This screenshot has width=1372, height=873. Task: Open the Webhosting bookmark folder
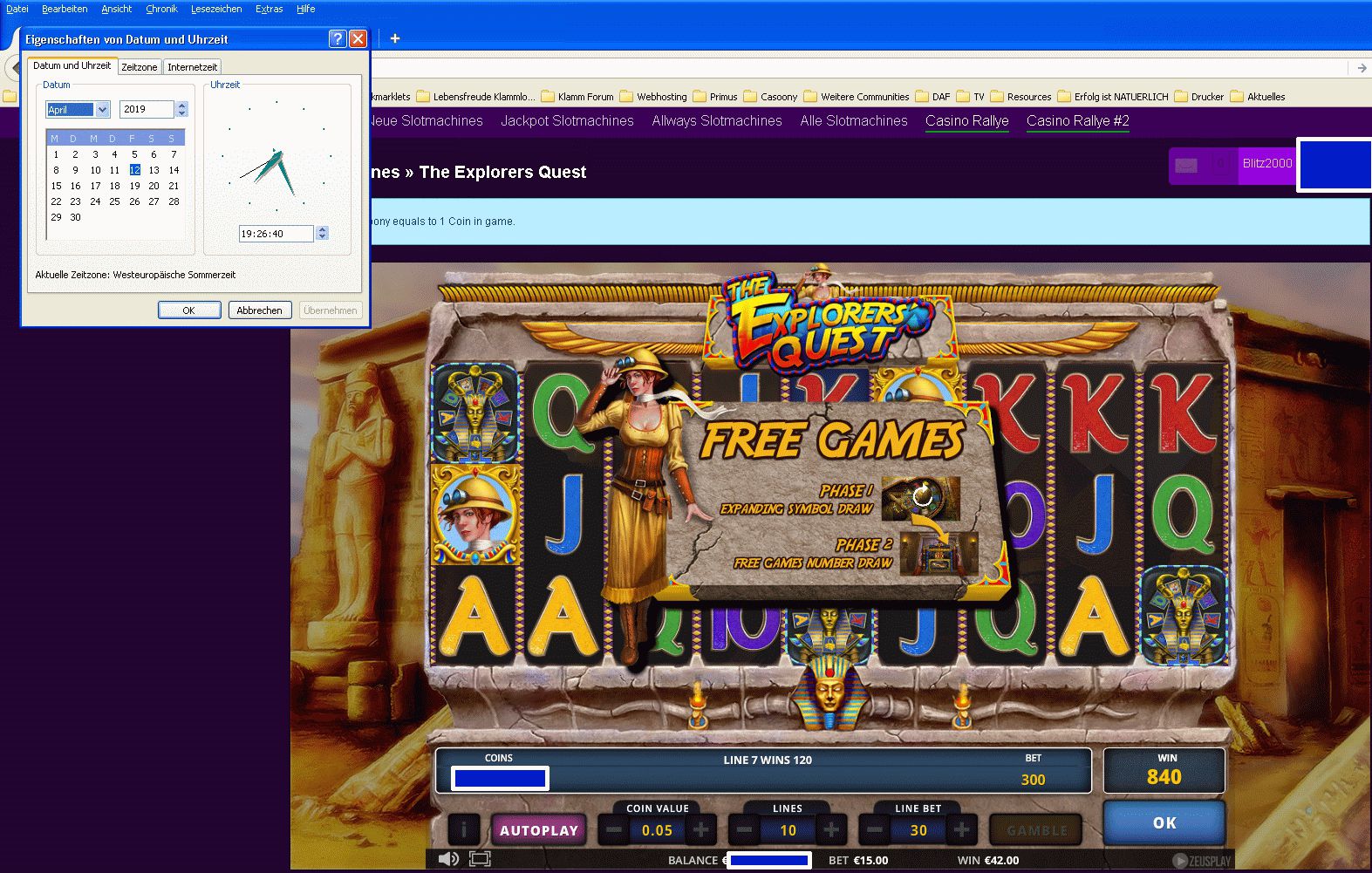(653, 97)
